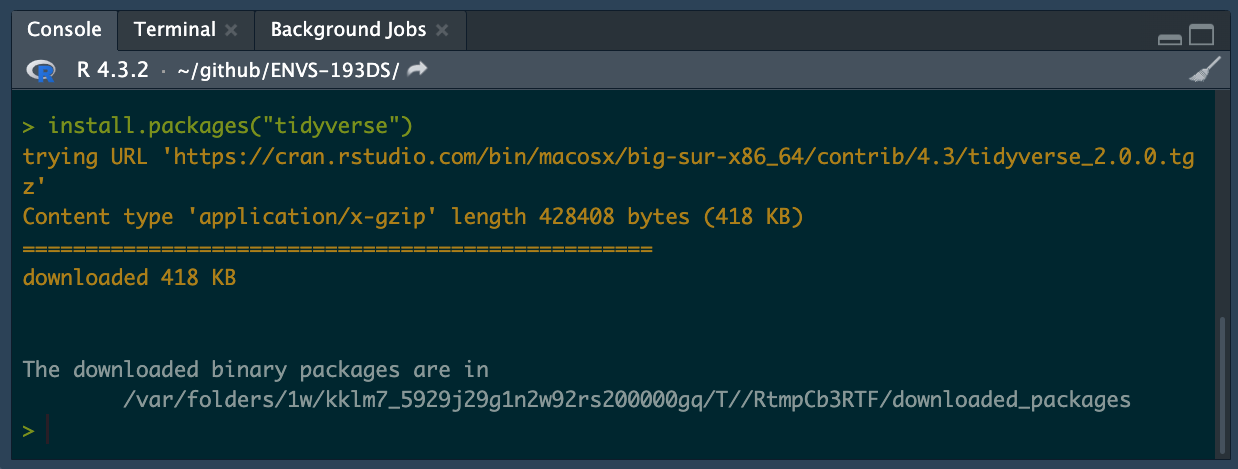Click the console vertical scrollbar thumb
The image size is (1238, 469).
pos(1224,385)
